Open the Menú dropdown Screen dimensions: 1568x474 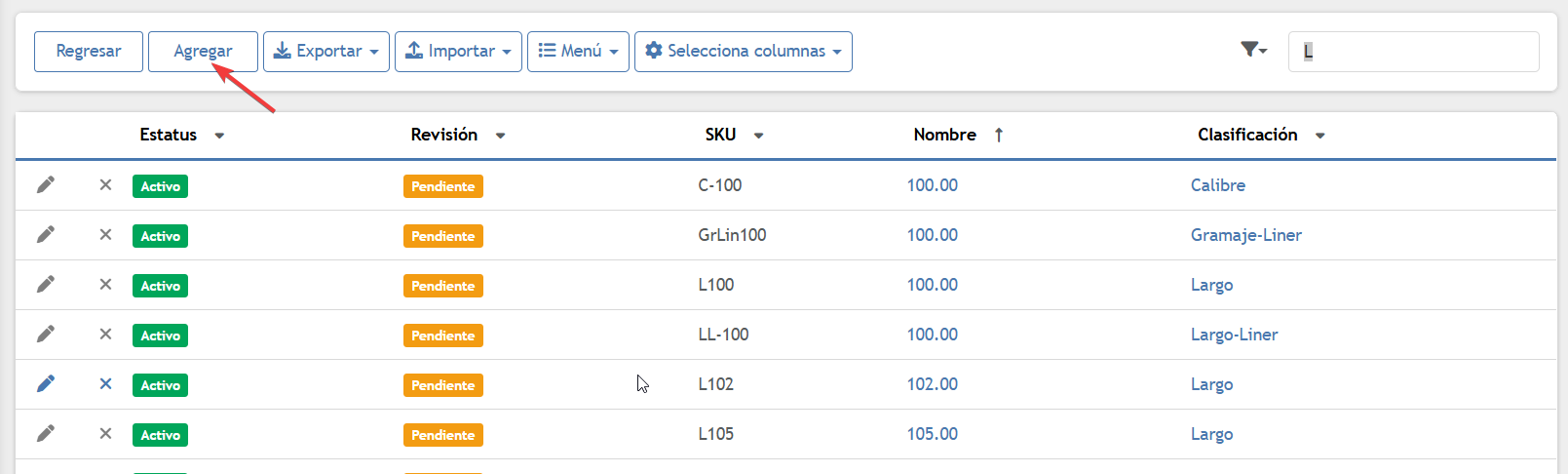tap(578, 52)
